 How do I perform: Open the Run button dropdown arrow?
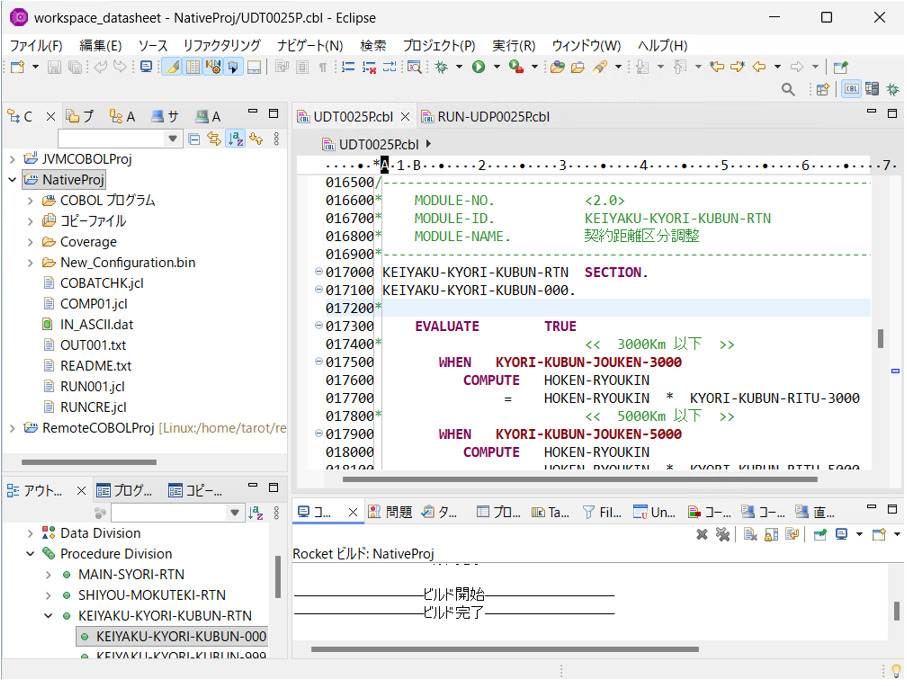495,67
